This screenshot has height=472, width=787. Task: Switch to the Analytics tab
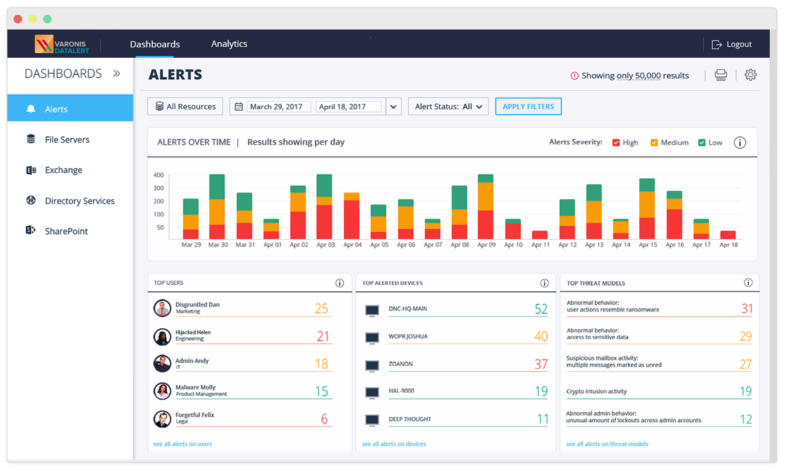click(x=229, y=44)
